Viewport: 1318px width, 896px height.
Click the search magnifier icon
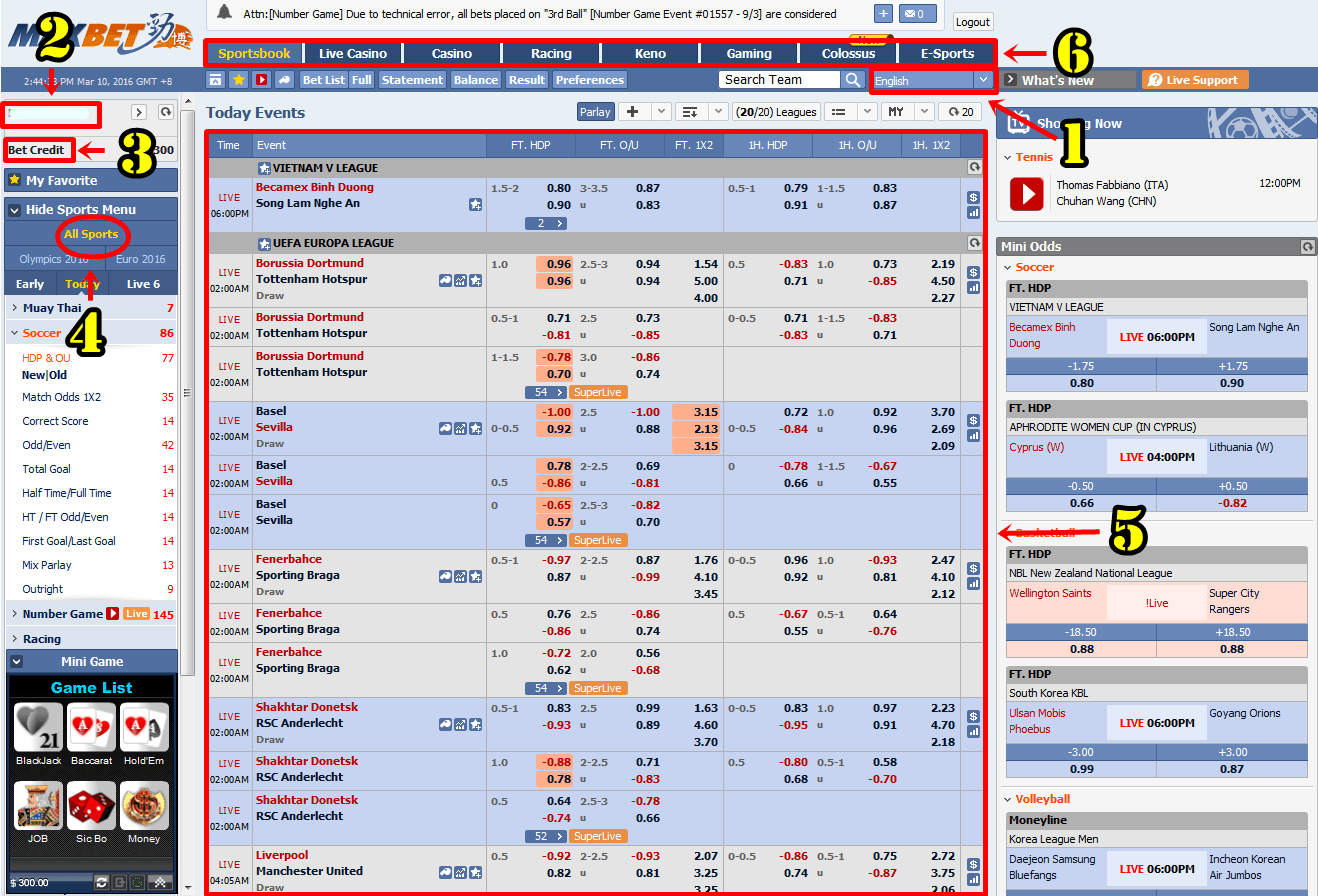pyautogui.click(x=853, y=80)
